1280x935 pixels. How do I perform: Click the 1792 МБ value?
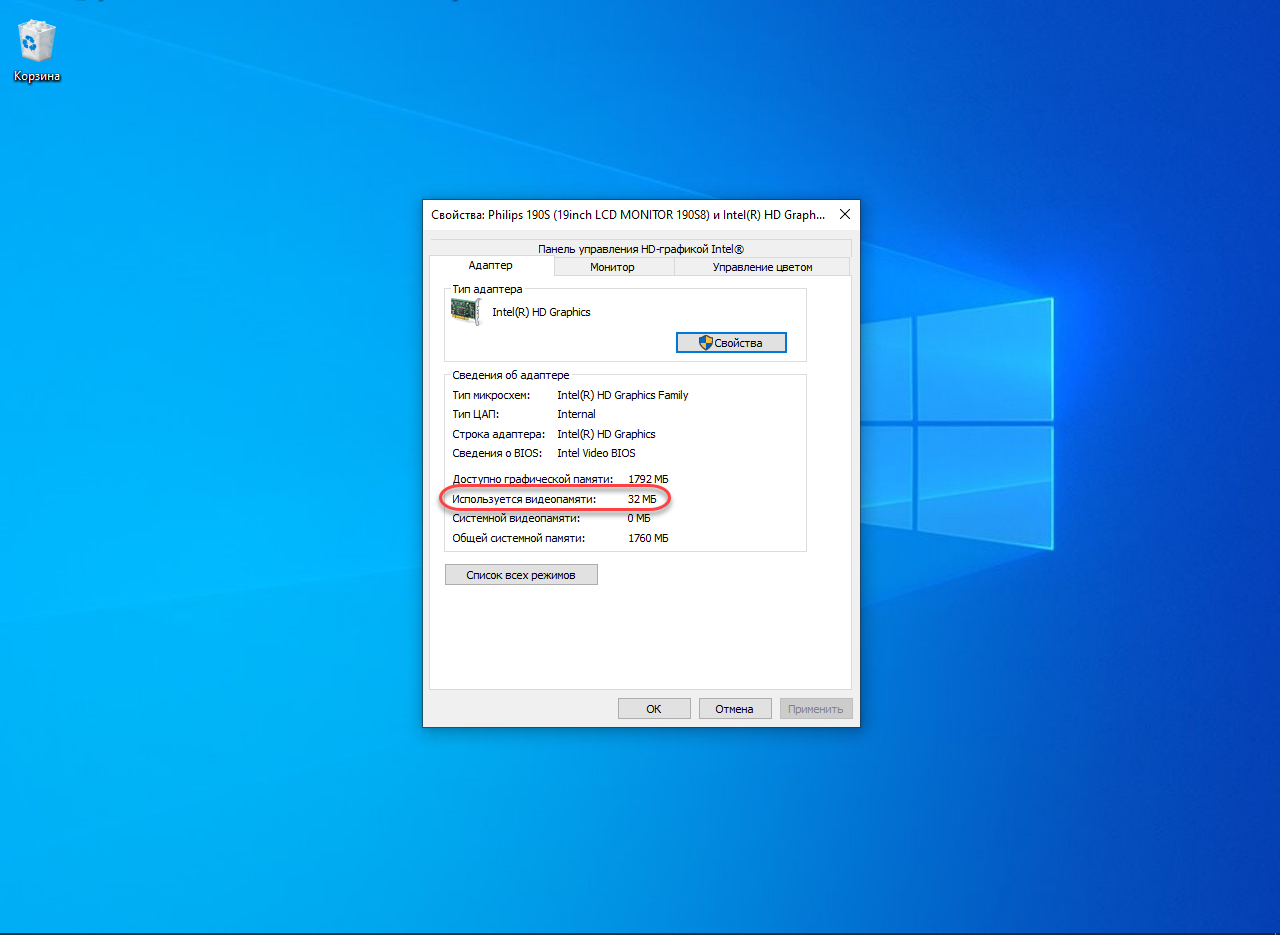[648, 479]
